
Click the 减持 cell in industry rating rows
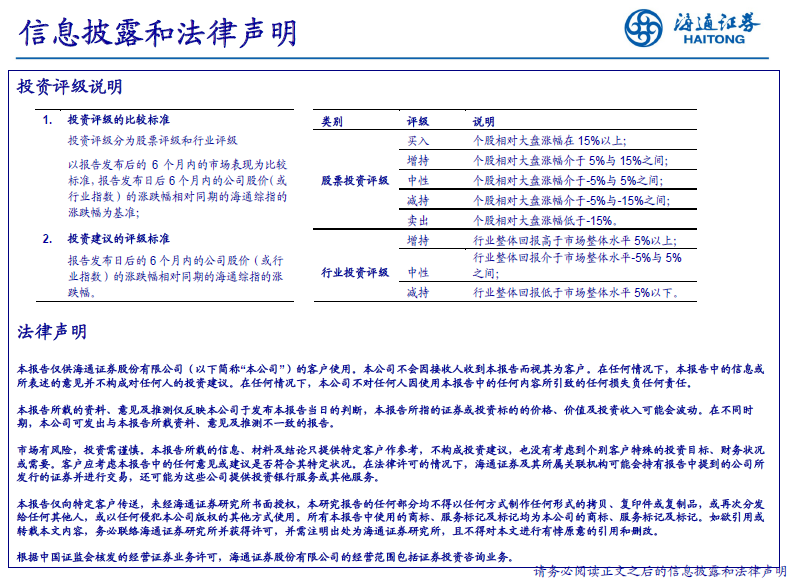(x=418, y=292)
